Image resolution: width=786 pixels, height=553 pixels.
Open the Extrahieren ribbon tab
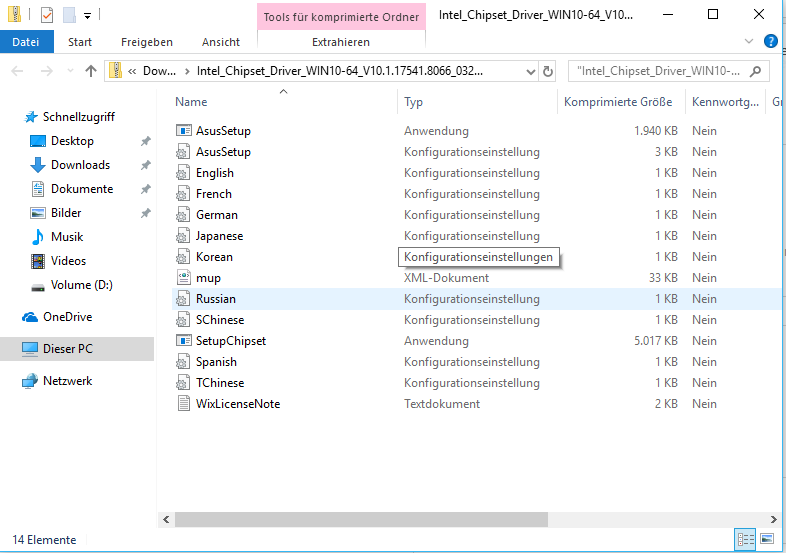click(x=341, y=42)
